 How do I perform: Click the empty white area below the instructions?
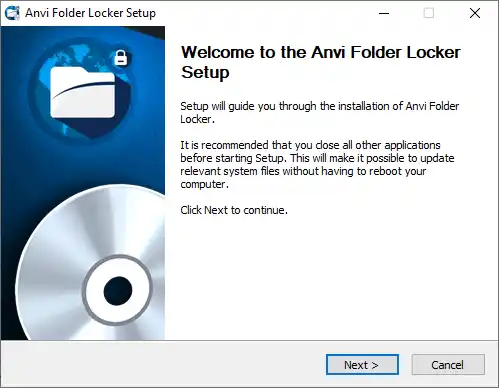click(x=330, y=277)
